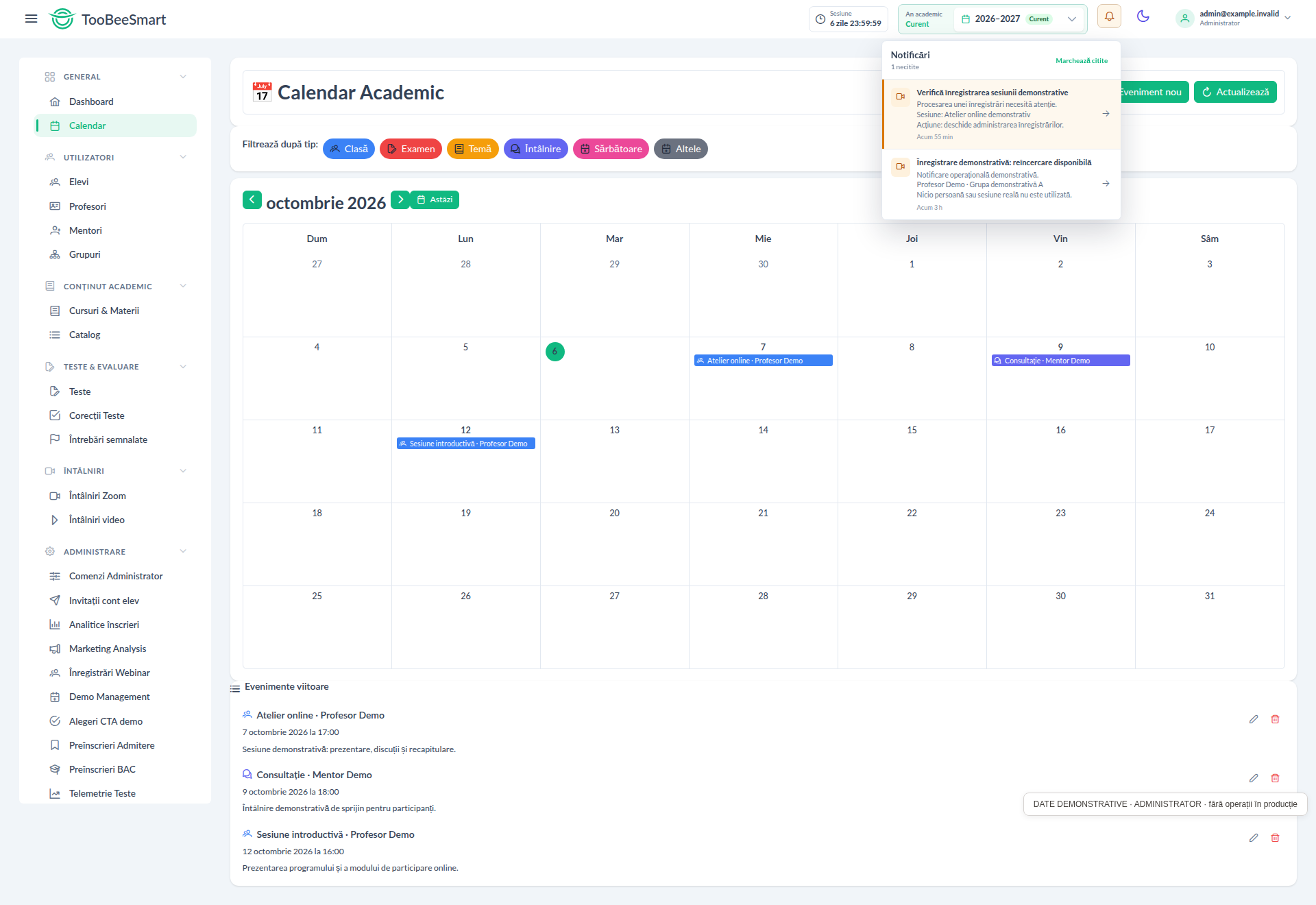
Task: Open Atelier online event on 7 octombrie
Action: [763, 361]
